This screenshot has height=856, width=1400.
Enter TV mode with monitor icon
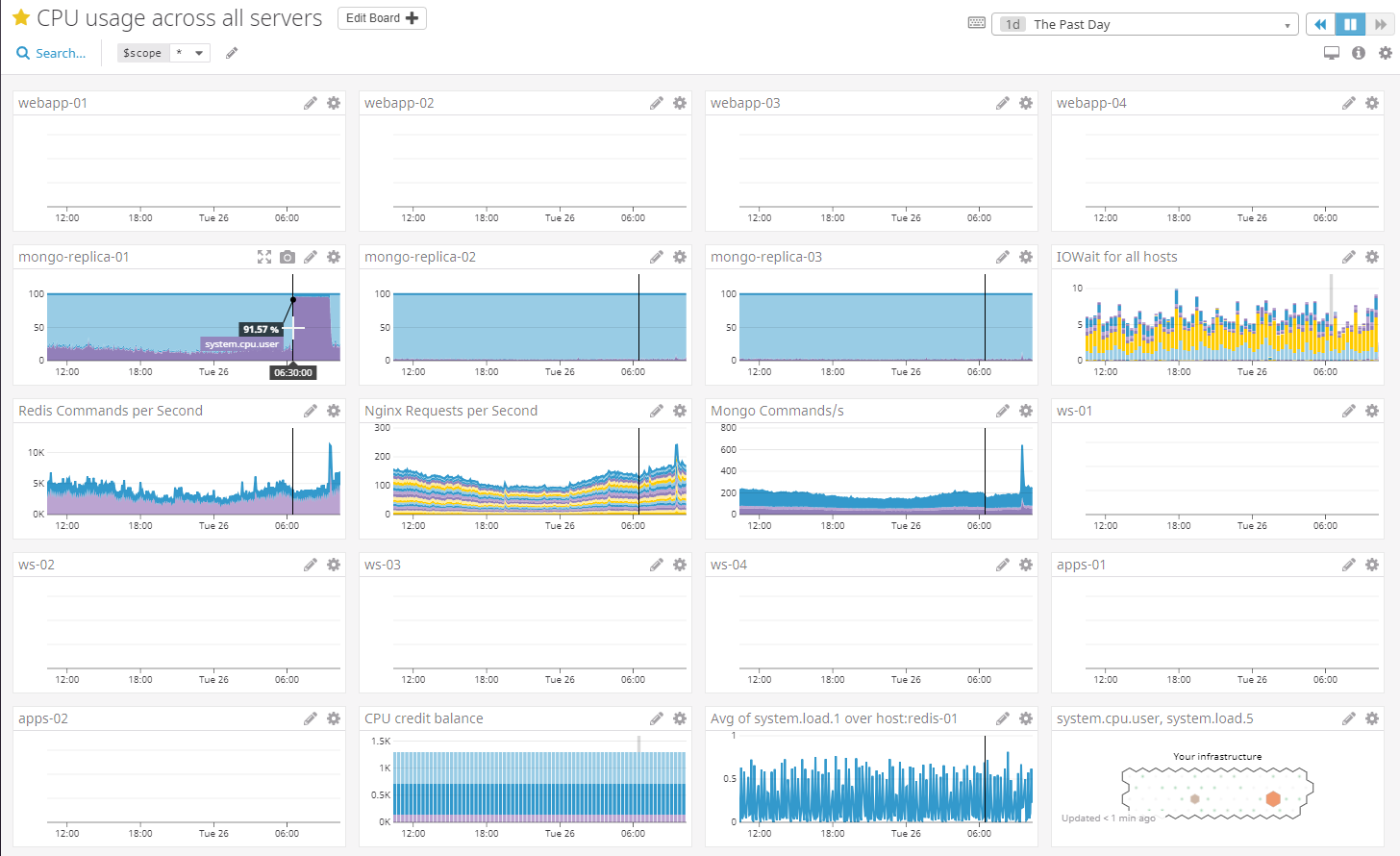coord(1331,53)
